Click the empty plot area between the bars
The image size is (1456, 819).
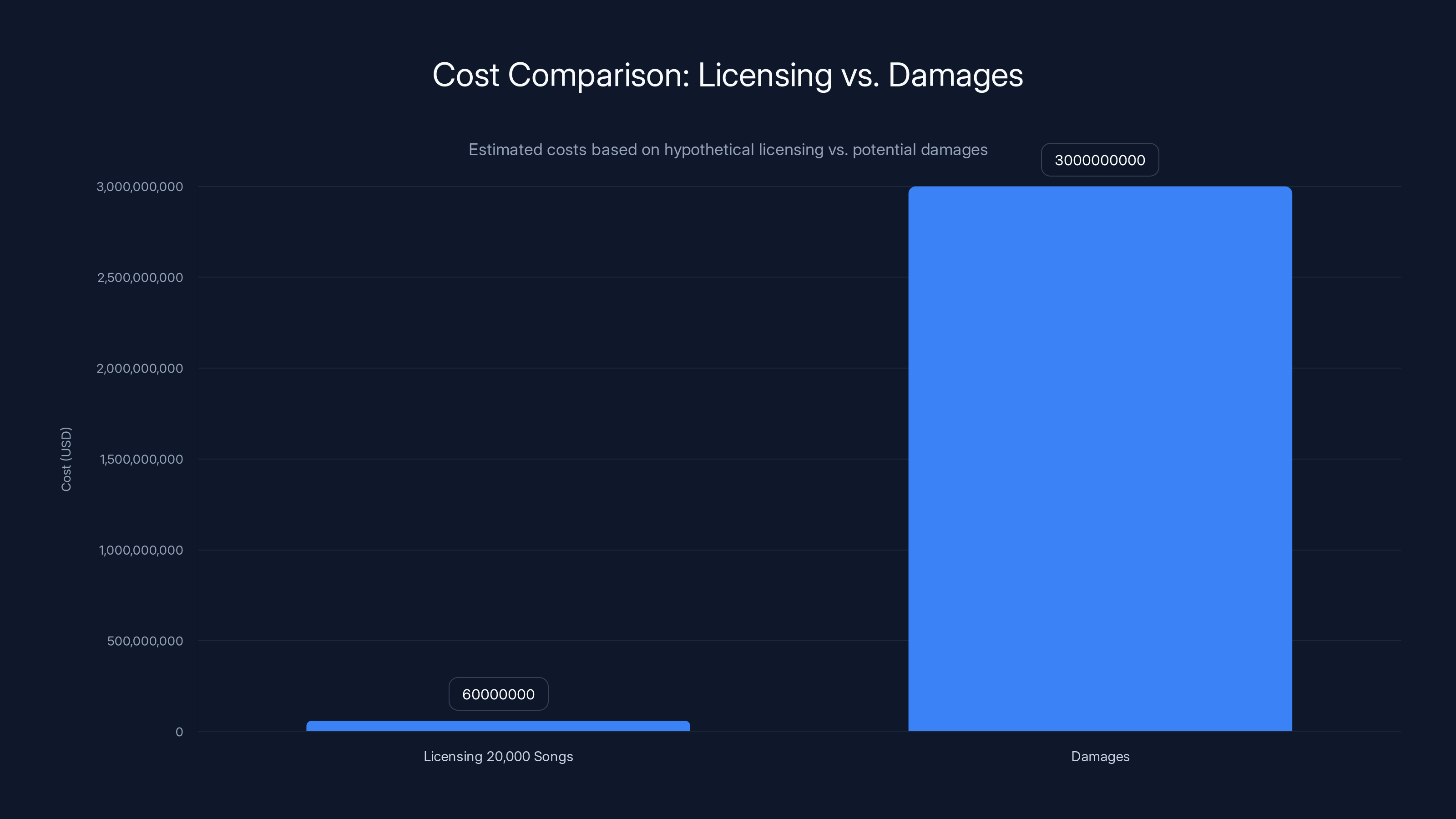791,452
